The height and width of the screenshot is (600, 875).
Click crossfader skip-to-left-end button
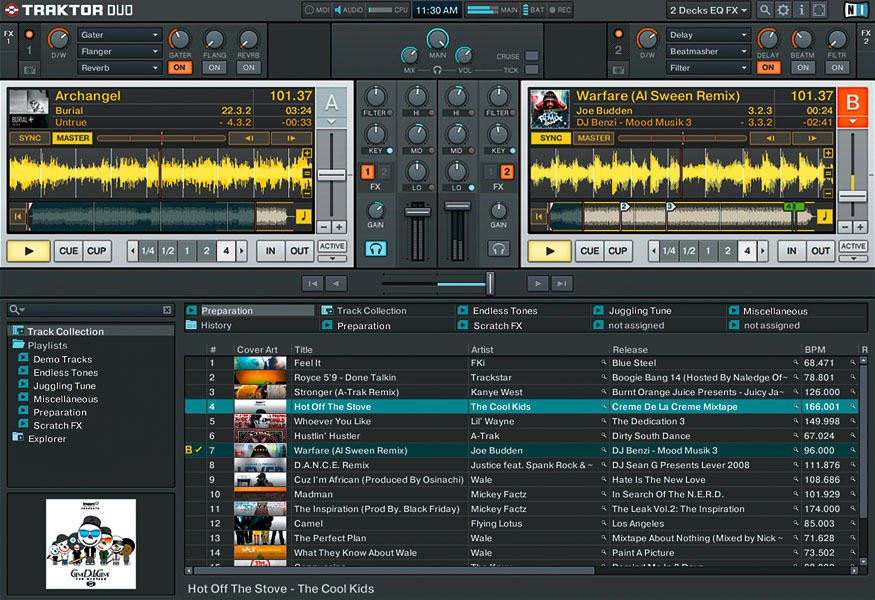pos(313,284)
